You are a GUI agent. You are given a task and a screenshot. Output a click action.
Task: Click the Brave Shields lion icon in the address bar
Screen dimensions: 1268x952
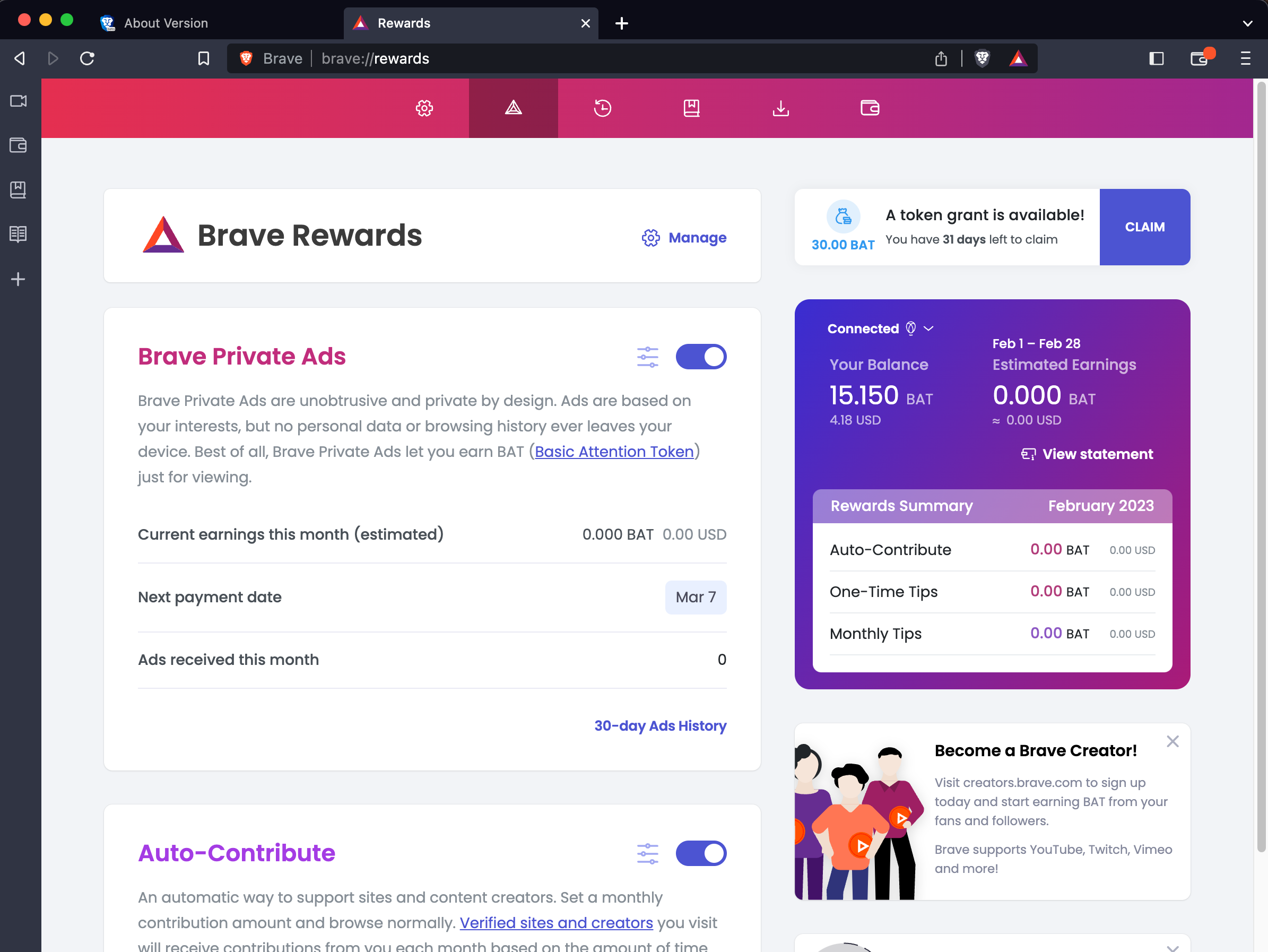click(x=983, y=58)
